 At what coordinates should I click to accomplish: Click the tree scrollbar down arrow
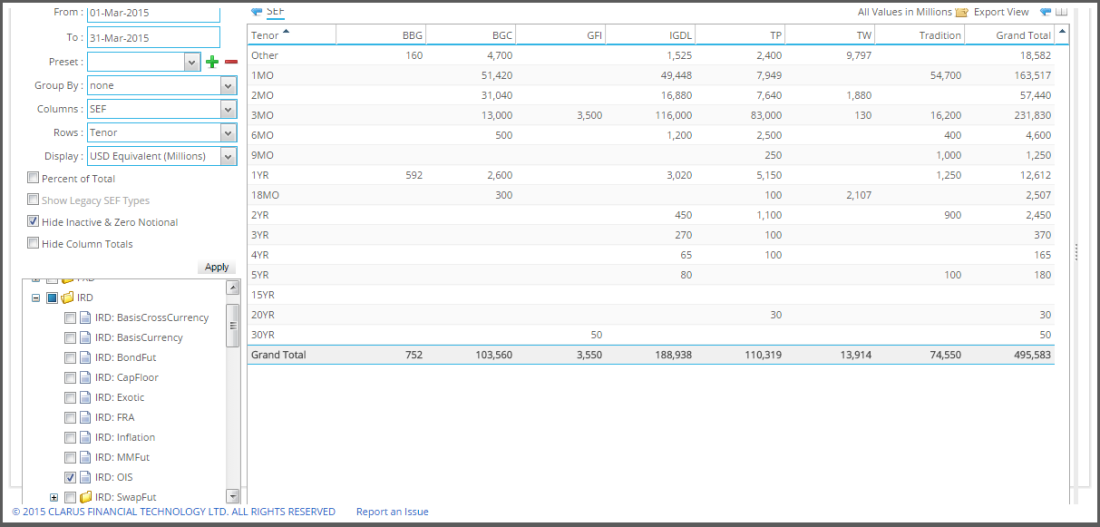pos(233,496)
